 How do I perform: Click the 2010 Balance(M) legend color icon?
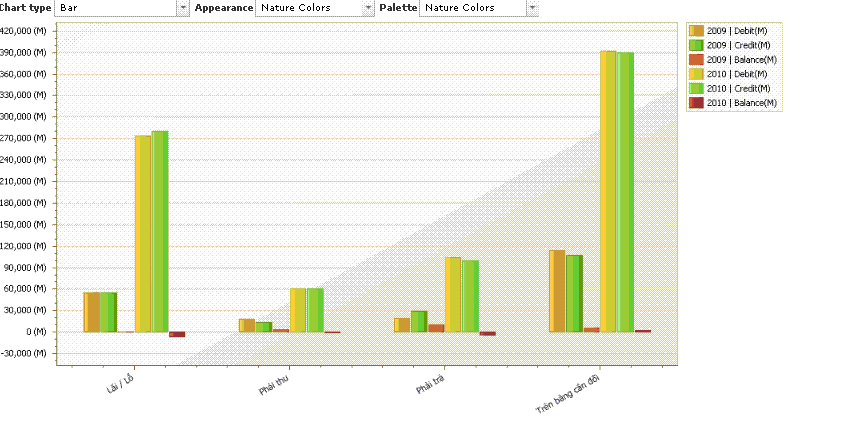click(x=697, y=103)
